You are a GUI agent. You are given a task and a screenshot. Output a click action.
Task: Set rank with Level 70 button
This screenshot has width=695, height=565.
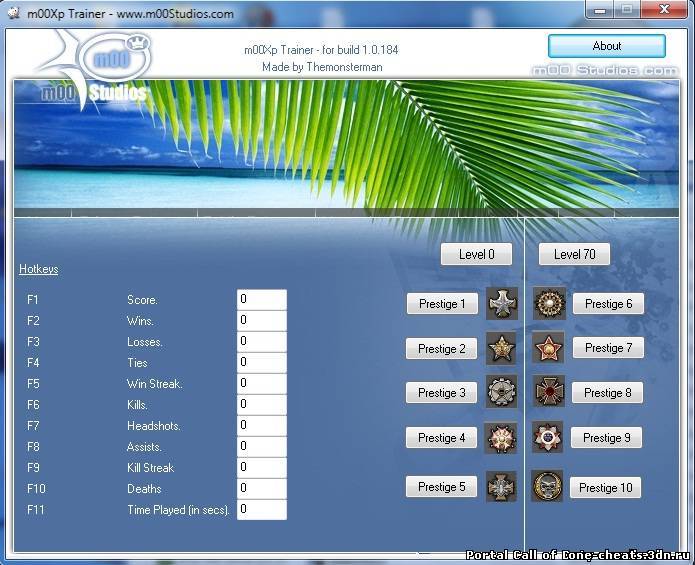tap(574, 254)
